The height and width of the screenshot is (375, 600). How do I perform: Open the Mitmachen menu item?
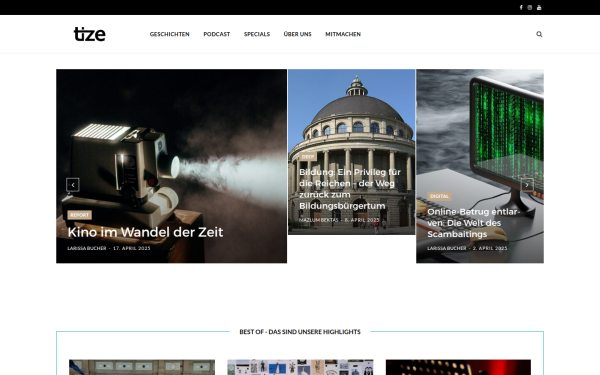(343, 34)
